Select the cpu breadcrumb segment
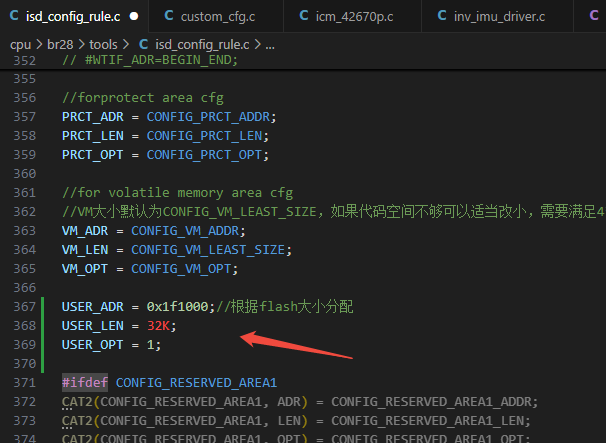The height and width of the screenshot is (443, 606). click(20, 45)
